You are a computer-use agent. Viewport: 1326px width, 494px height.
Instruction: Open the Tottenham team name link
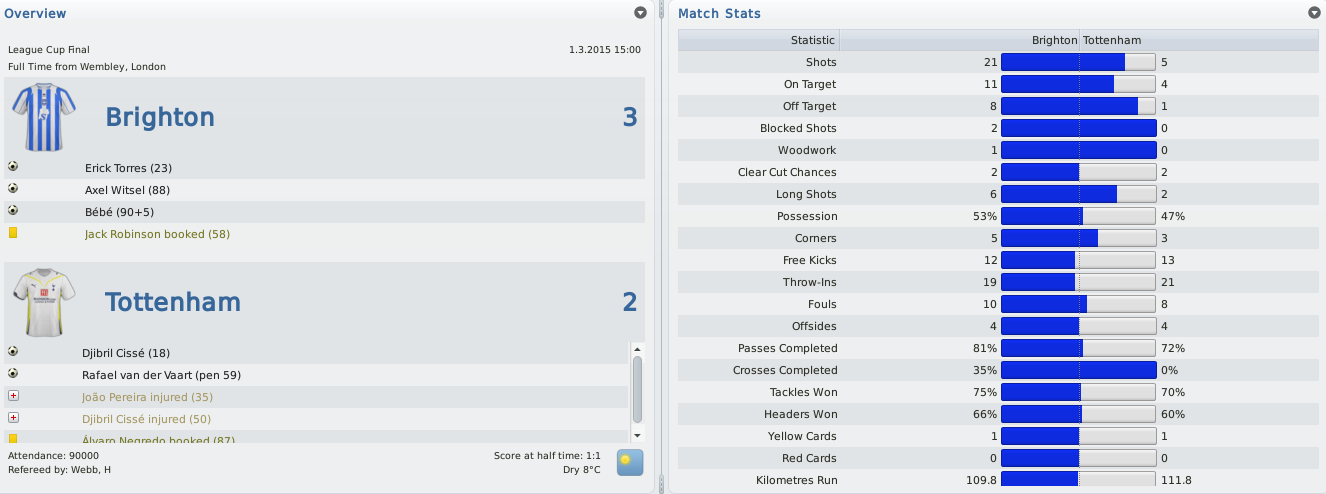(x=173, y=302)
